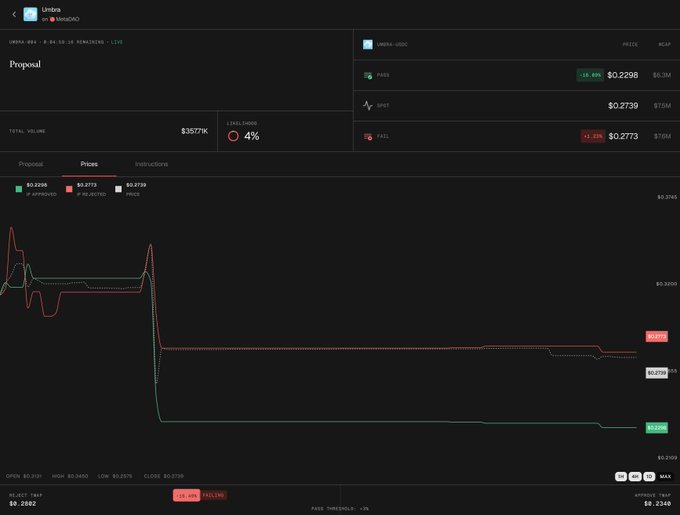Click the Fail row market cap $7.6M
680x515 pixels.
(662, 136)
